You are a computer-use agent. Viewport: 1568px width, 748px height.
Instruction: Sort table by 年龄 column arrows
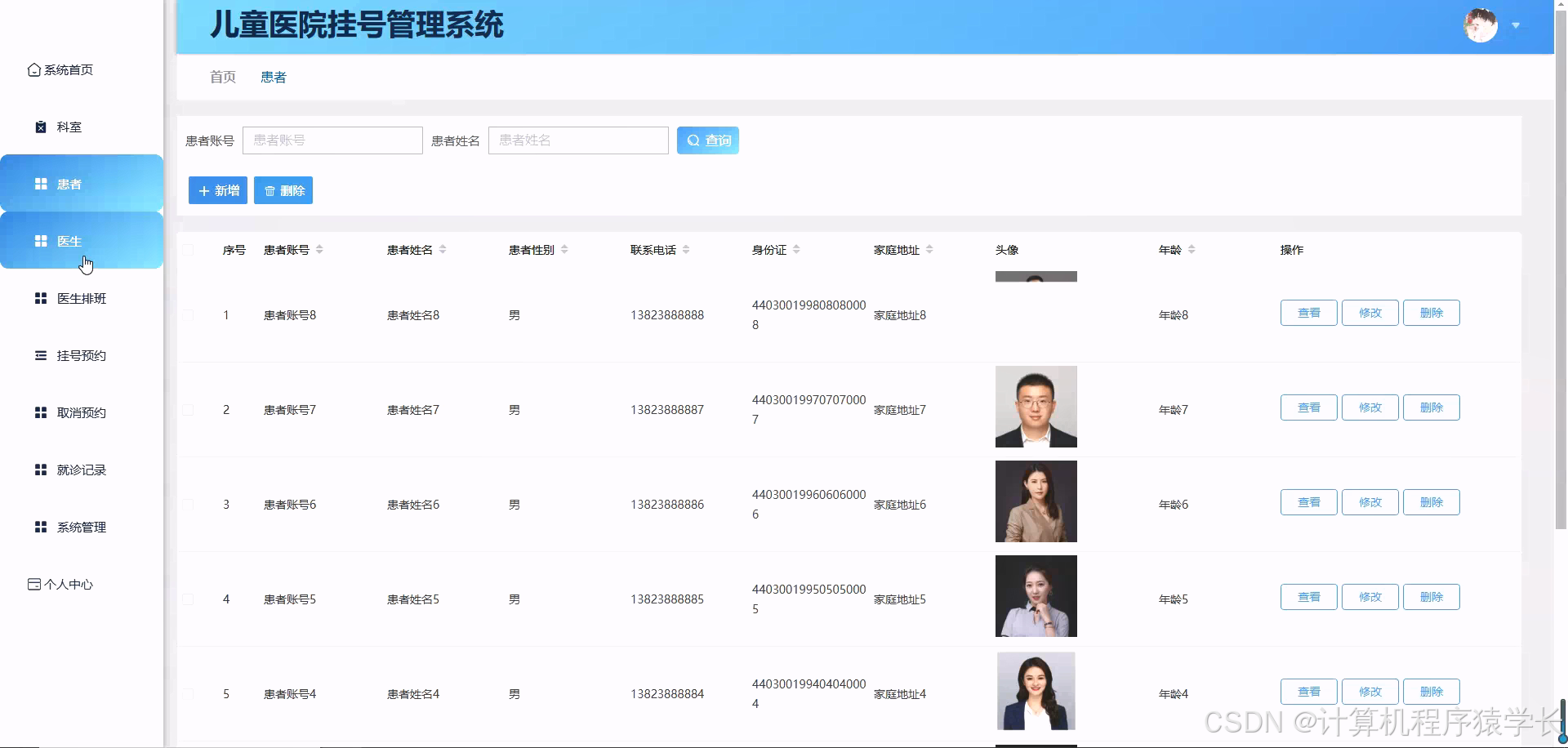pyautogui.click(x=1192, y=250)
